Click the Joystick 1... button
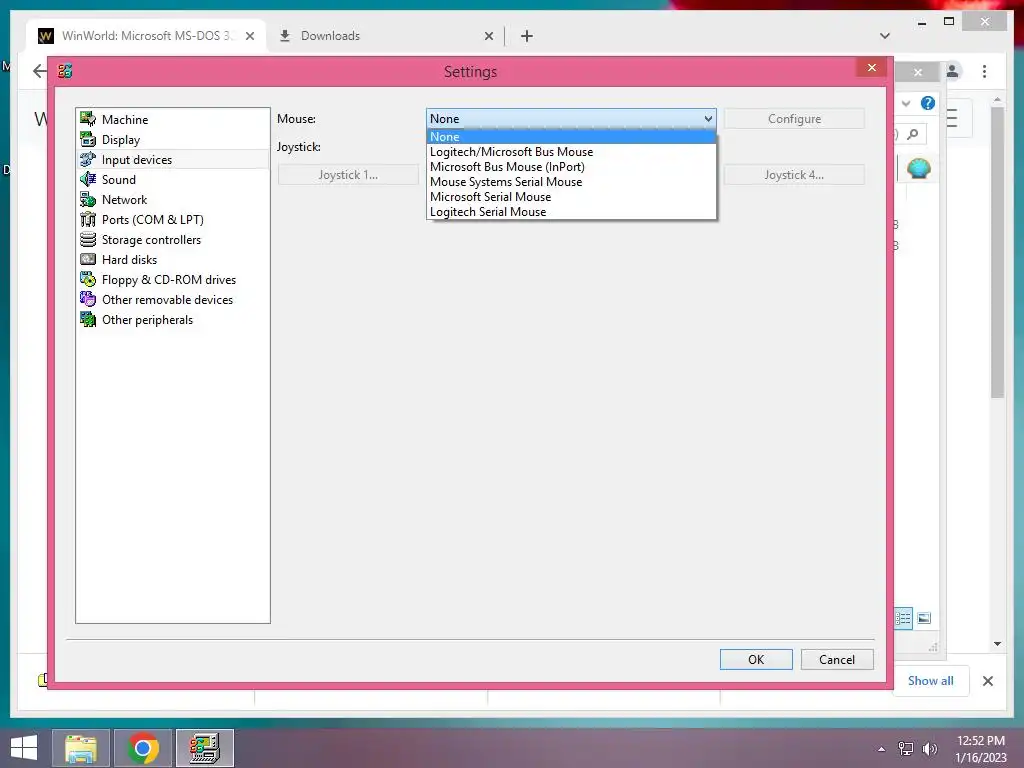Viewport: 1024px width, 768px height. (x=348, y=174)
